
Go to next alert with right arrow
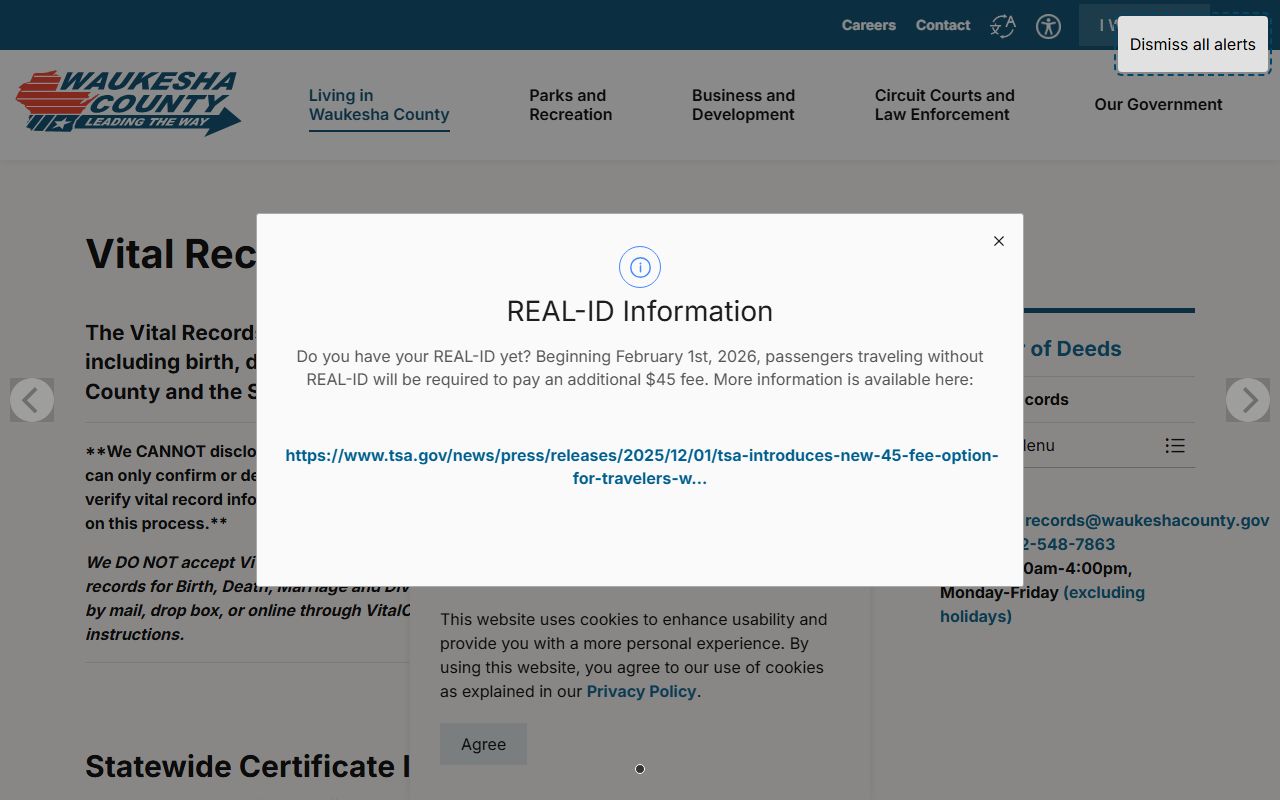[1247, 400]
